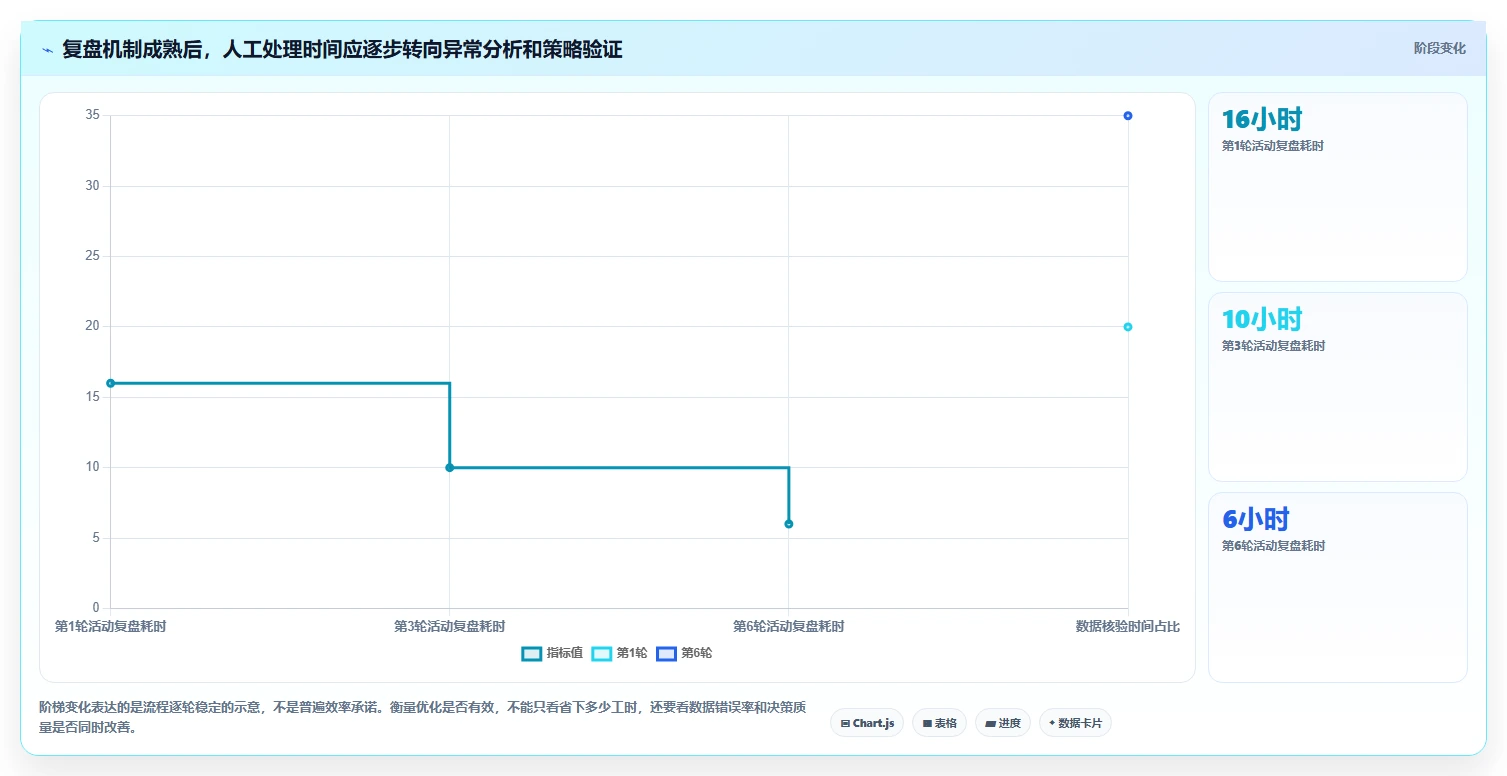Click the y-axis tick label 25
The height and width of the screenshot is (776, 1507).
point(93,257)
